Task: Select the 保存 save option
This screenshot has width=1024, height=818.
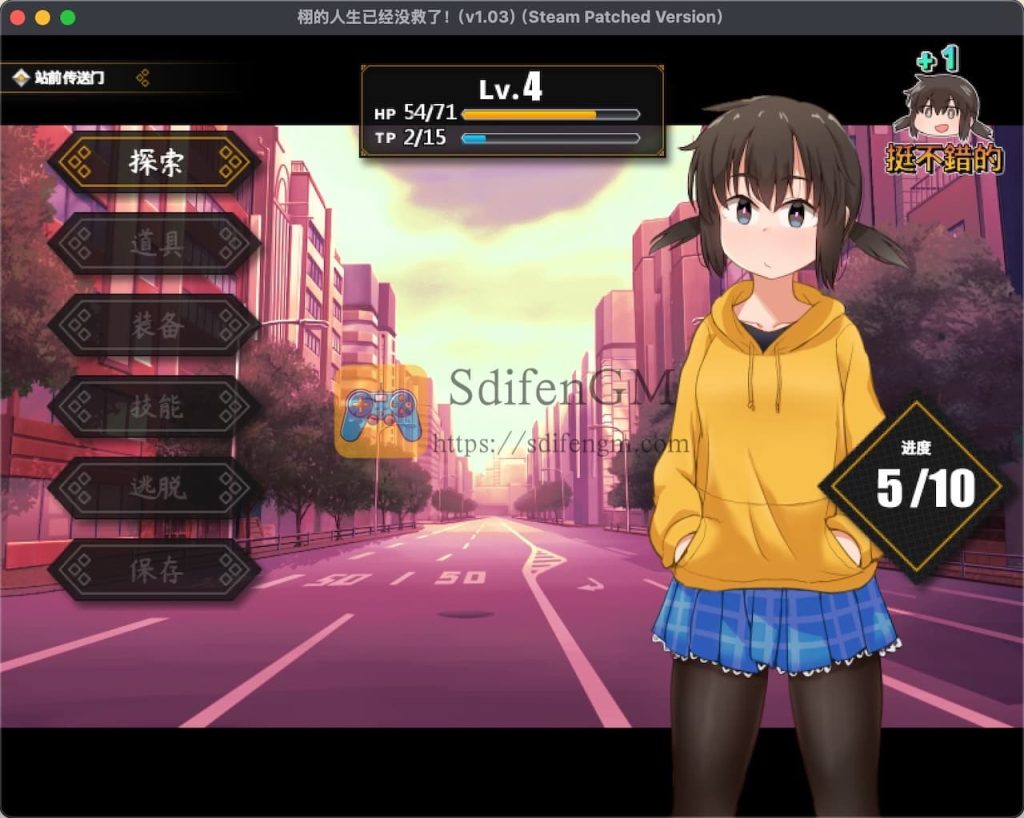Action: click(x=154, y=570)
